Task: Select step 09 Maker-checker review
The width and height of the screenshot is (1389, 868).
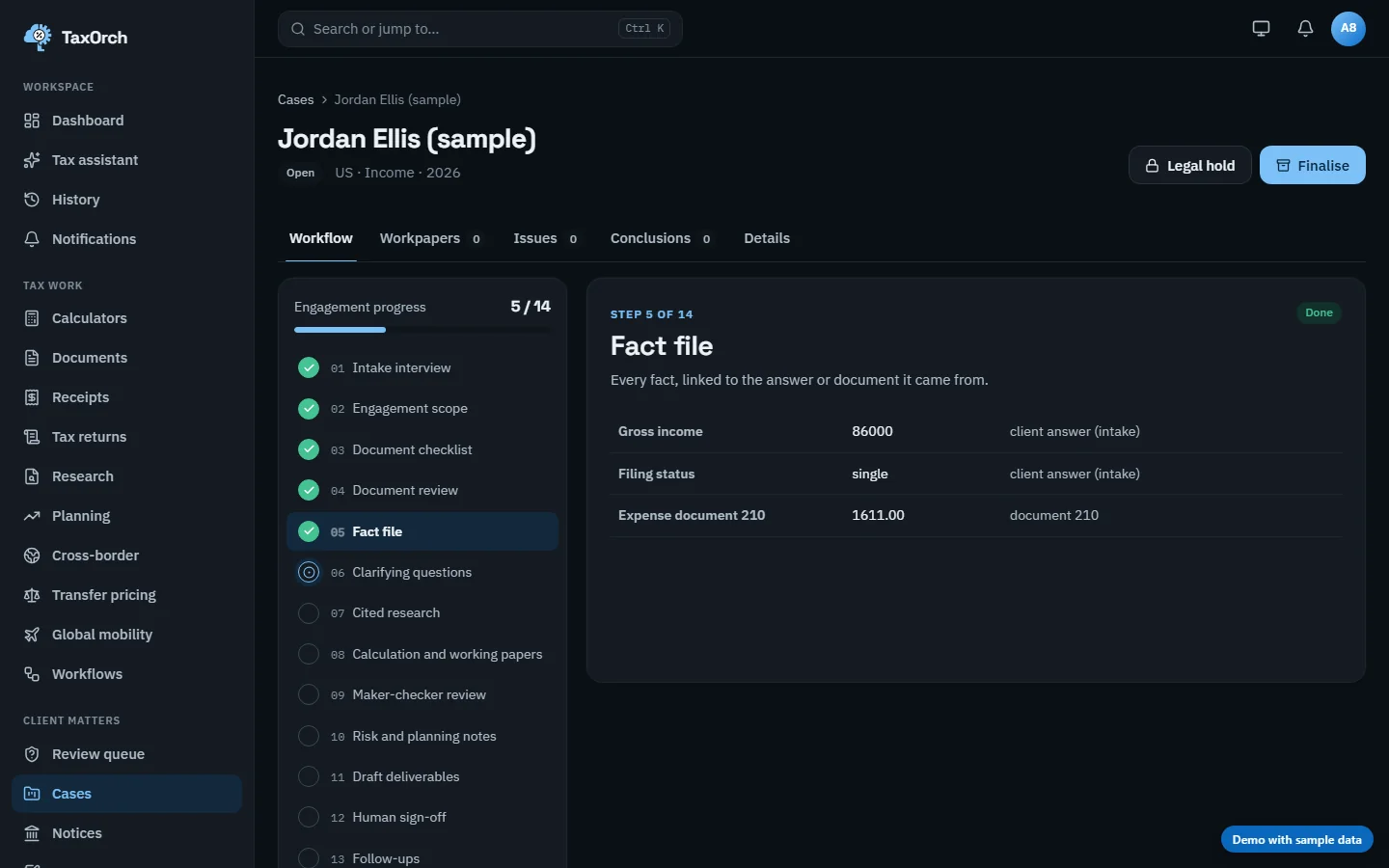Action: pos(422,694)
